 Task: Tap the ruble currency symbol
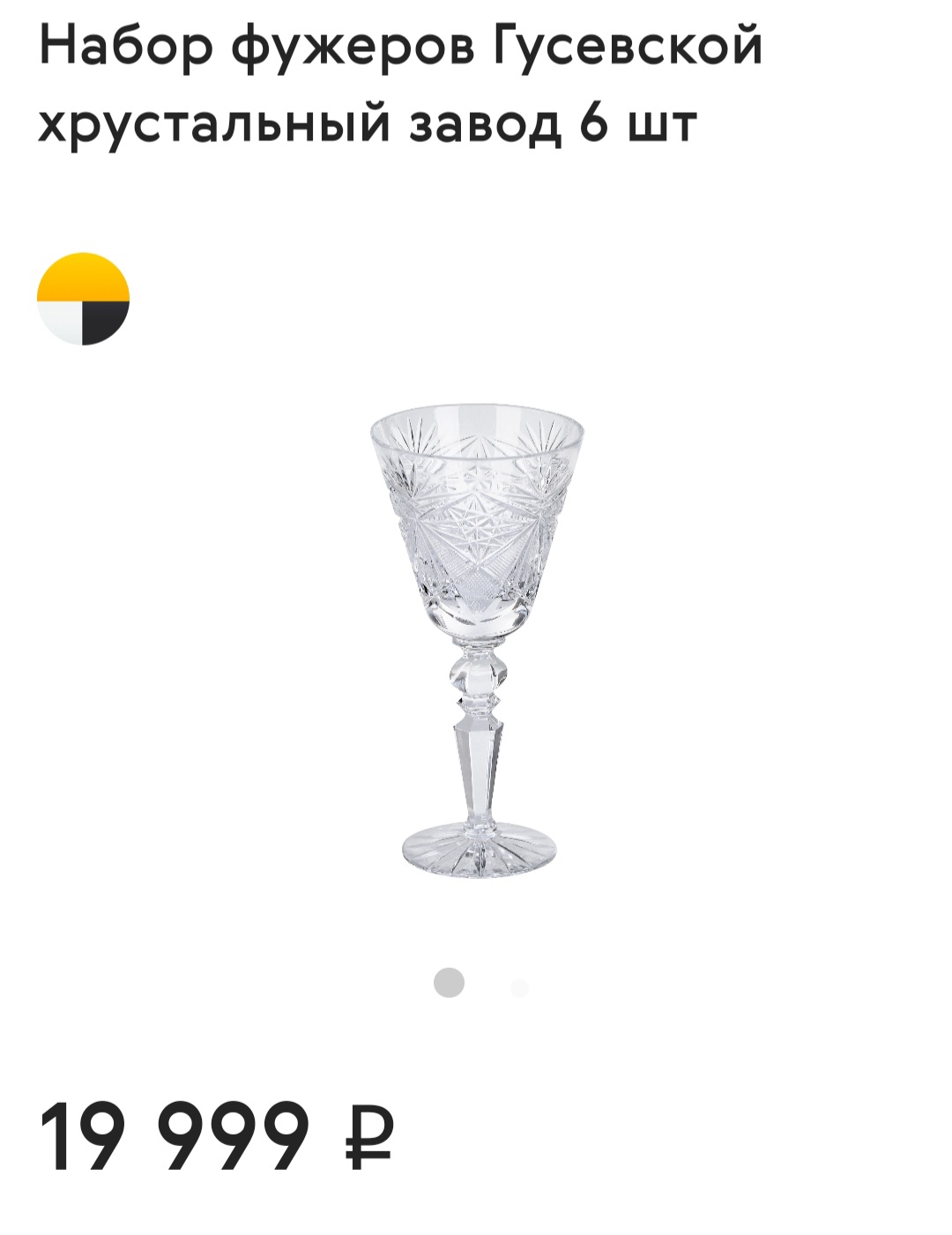(x=368, y=1136)
